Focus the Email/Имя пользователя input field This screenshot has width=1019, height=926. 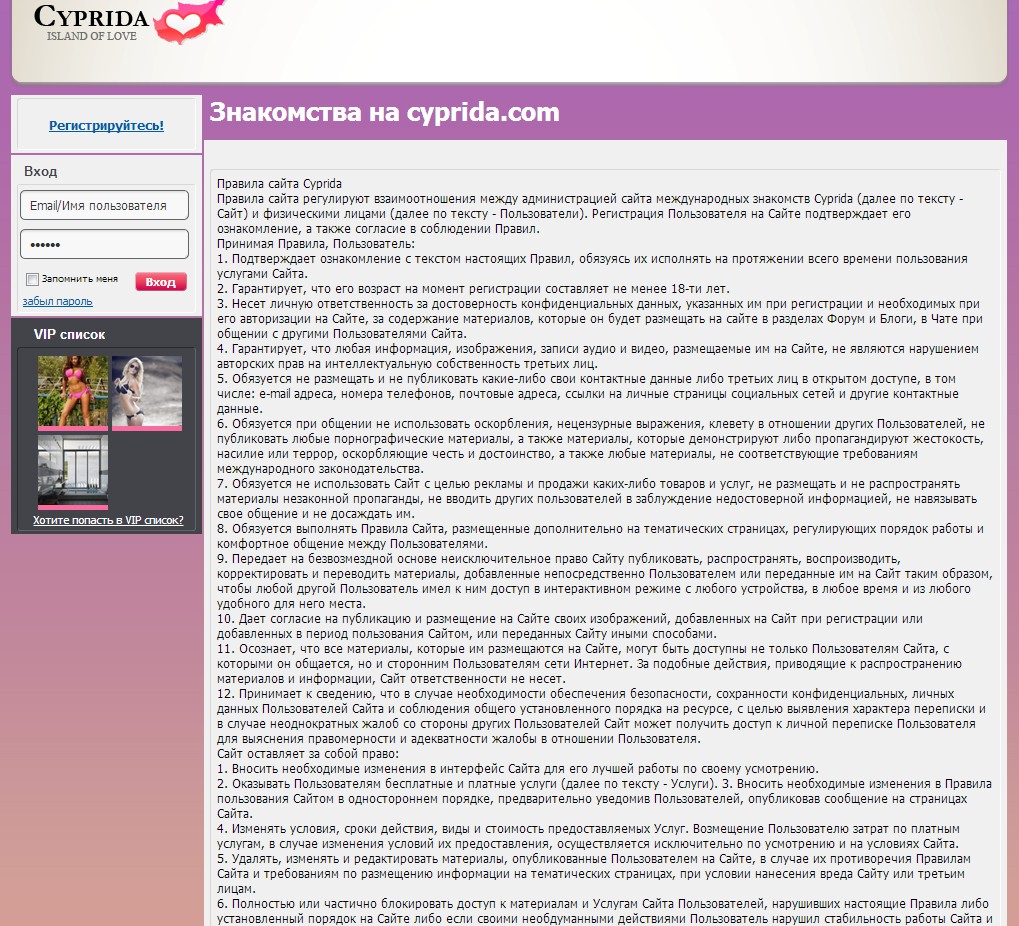(105, 205)
